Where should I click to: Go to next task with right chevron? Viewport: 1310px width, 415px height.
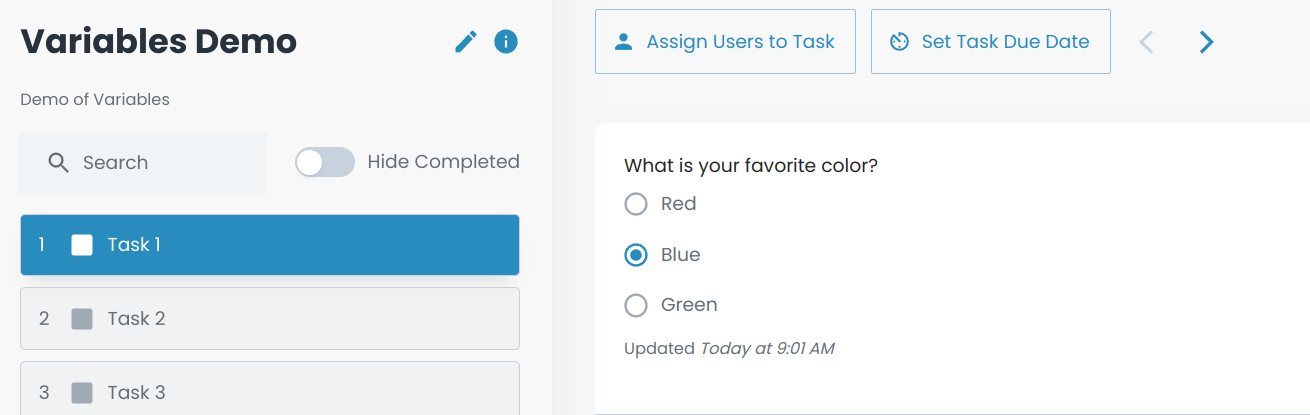[1207, 42]
